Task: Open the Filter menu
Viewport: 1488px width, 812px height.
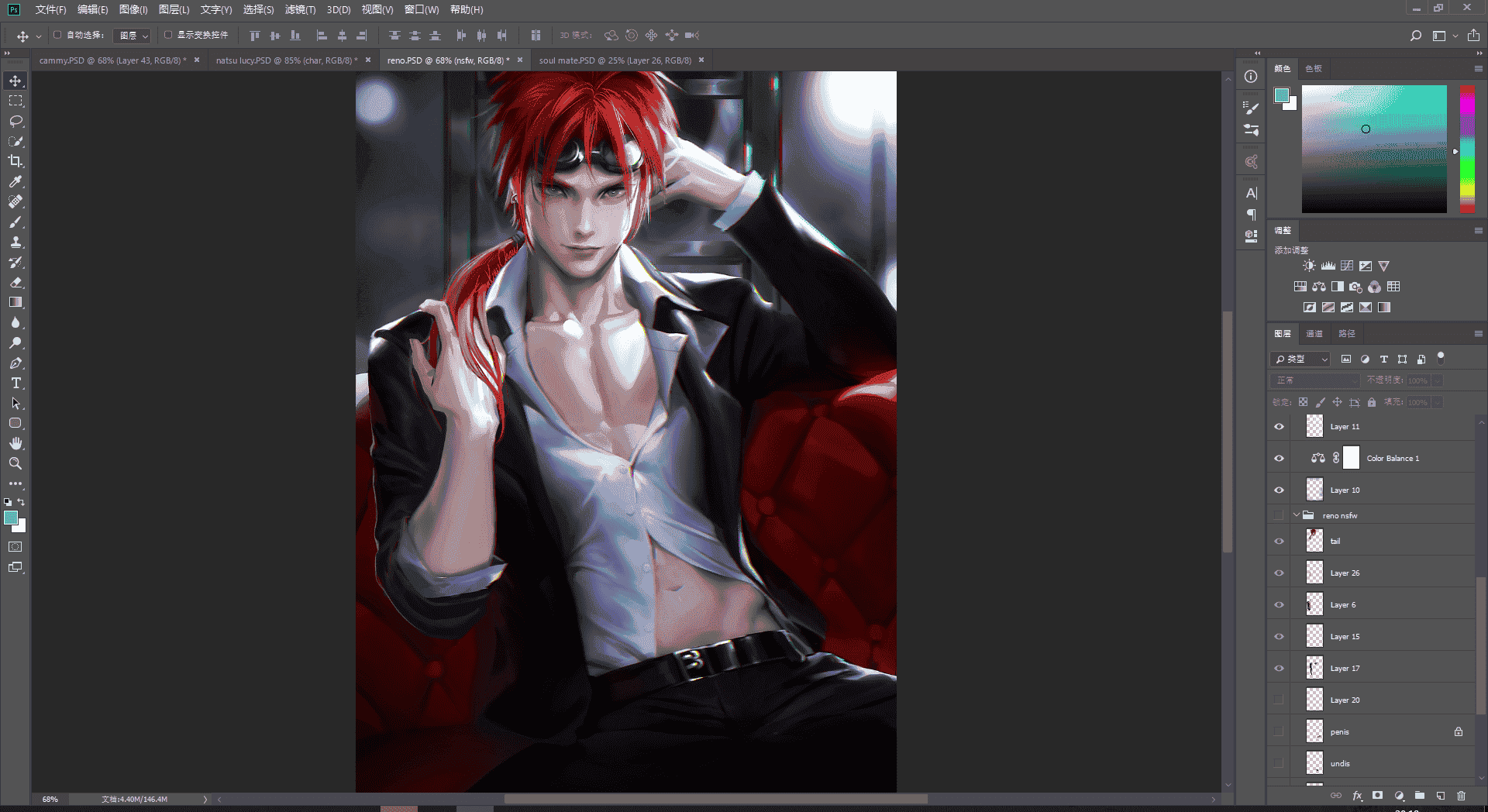Action: point(300,9)
